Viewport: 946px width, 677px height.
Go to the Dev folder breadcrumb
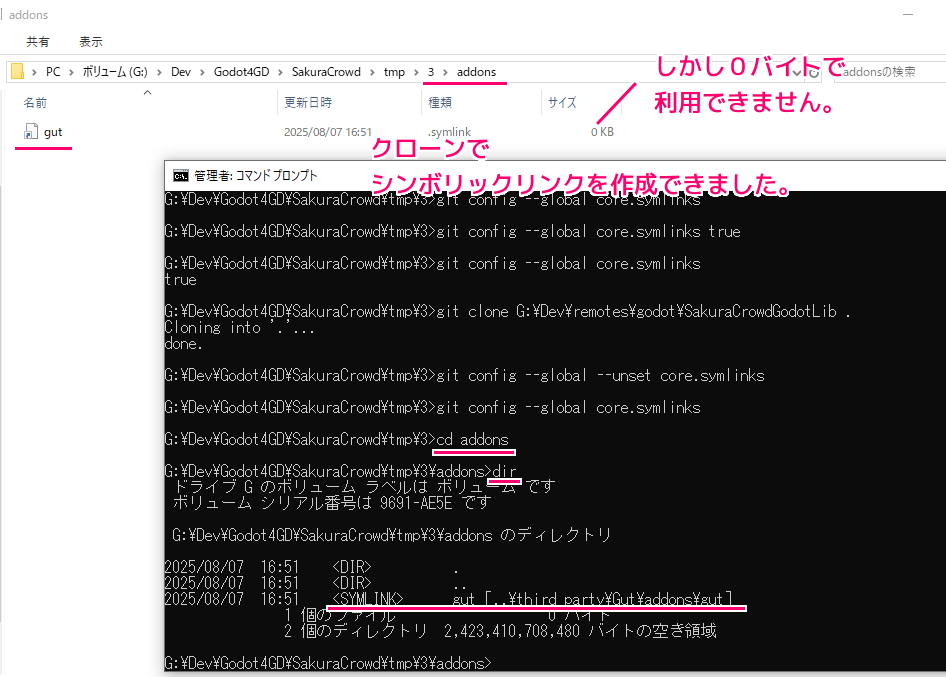pyautogui.click(x=180, y=72)
